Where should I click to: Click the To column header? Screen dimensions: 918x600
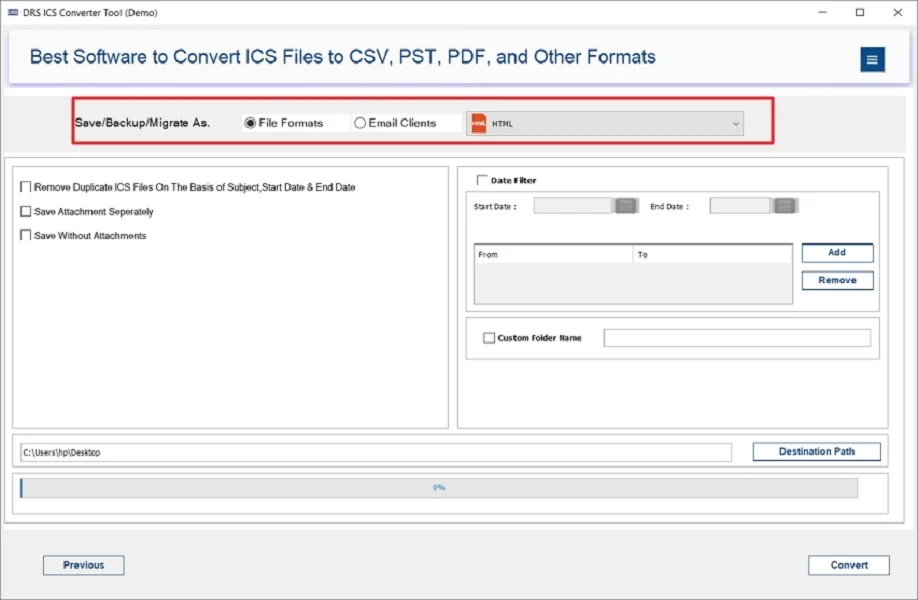(713, 255)
